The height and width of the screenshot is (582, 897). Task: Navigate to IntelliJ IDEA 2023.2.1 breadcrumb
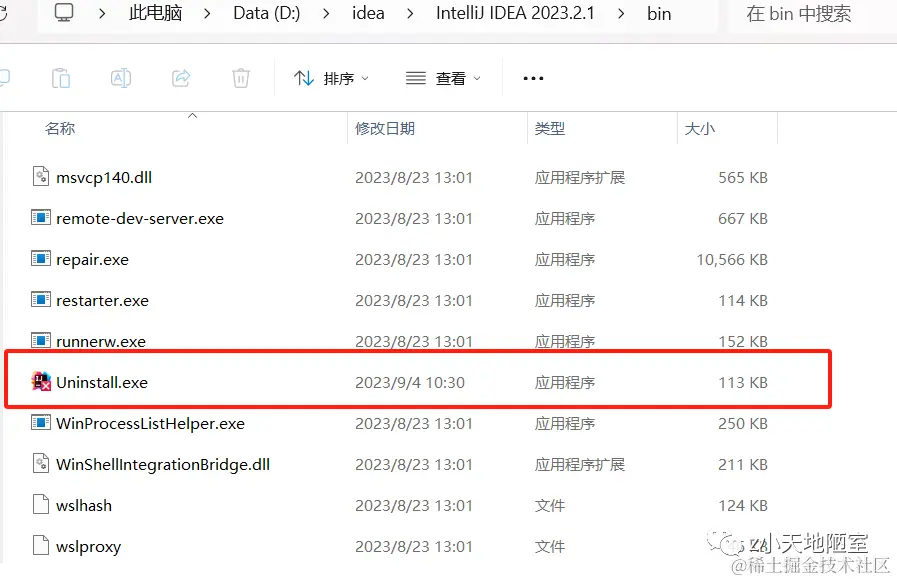[515, 13]
